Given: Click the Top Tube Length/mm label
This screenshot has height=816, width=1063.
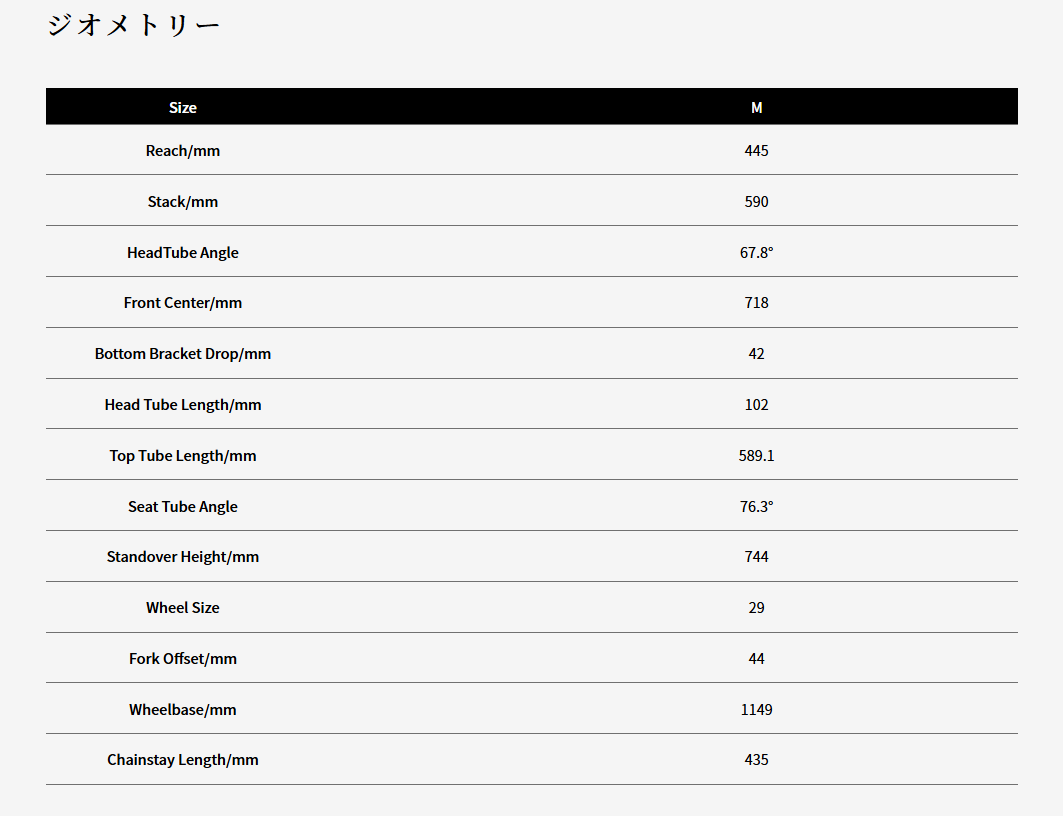Looking at the screenshot, I should click(x=183, y=456).
